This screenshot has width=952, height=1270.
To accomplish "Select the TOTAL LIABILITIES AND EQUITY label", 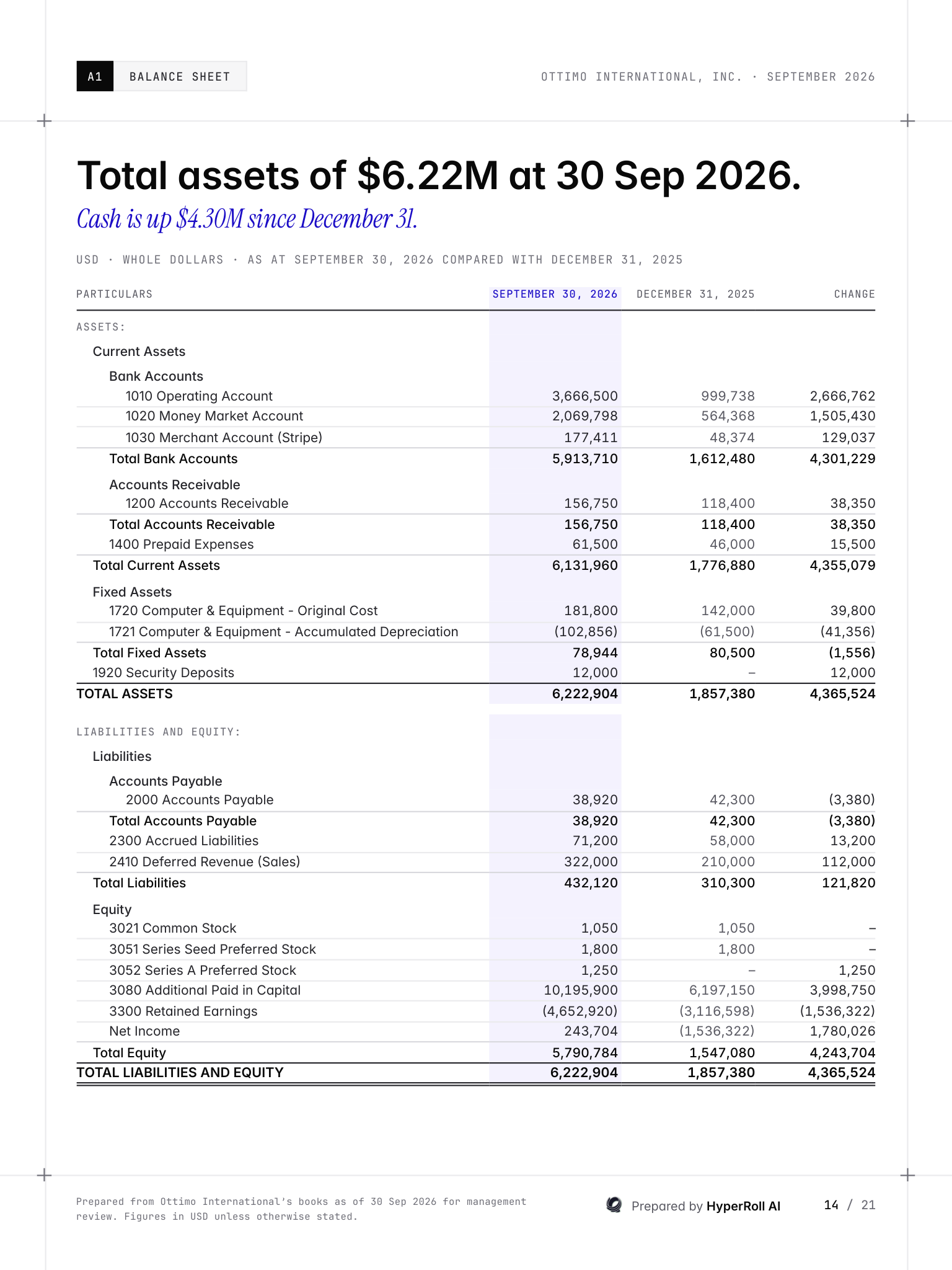I will [180, 1072].
